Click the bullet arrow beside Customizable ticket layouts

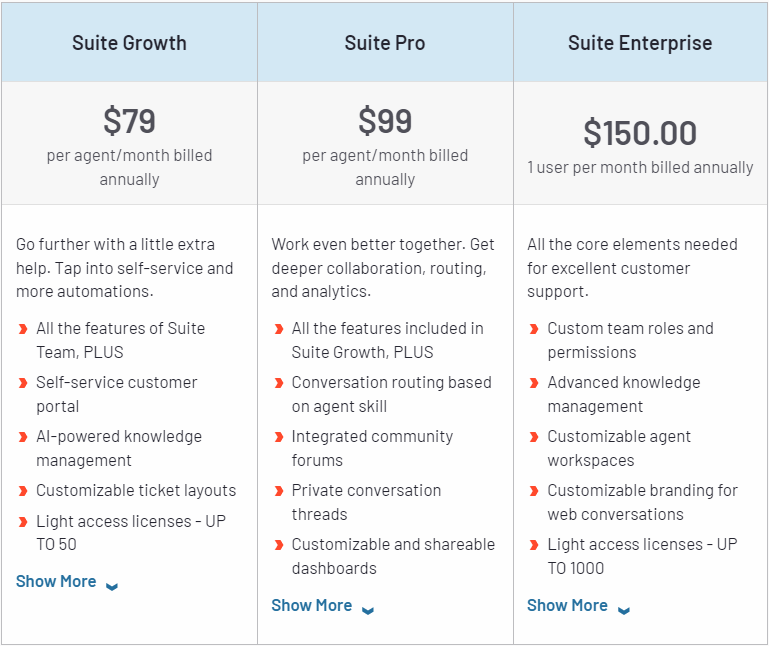(x=23, y=491)
